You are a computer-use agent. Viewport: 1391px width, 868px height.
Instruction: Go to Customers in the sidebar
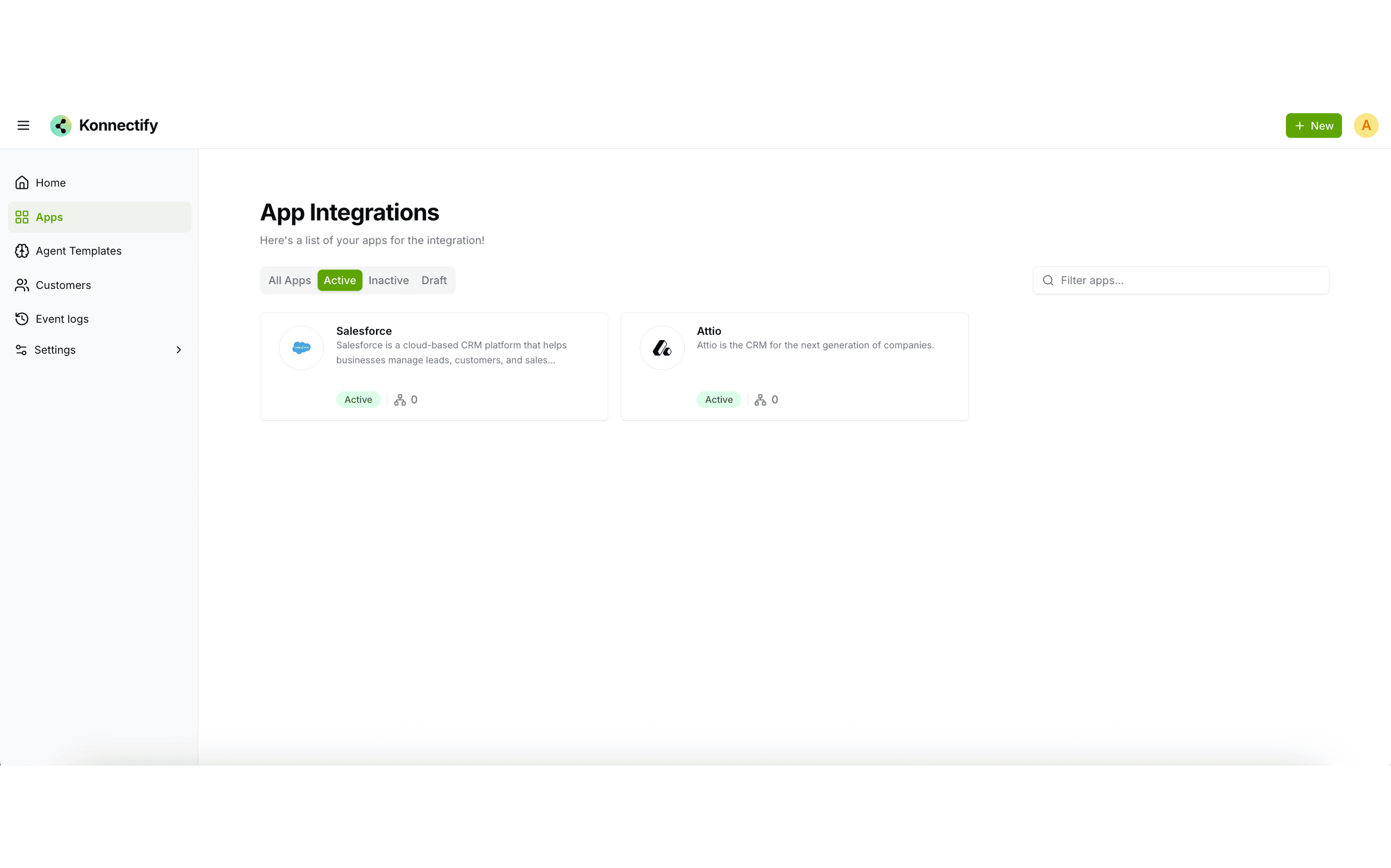click(63, 285)
